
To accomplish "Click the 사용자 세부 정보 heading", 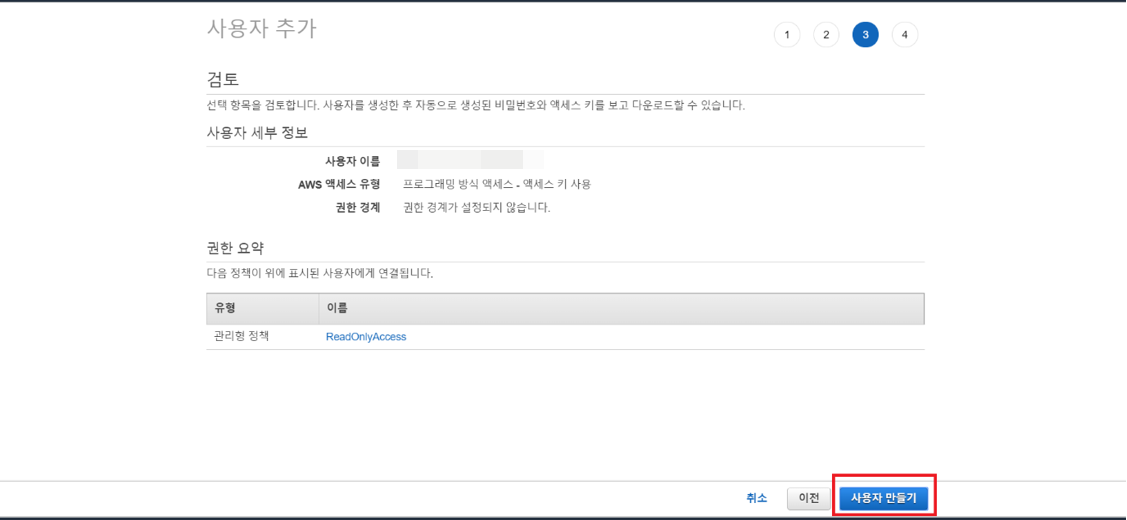I will (x=257, y=133).
